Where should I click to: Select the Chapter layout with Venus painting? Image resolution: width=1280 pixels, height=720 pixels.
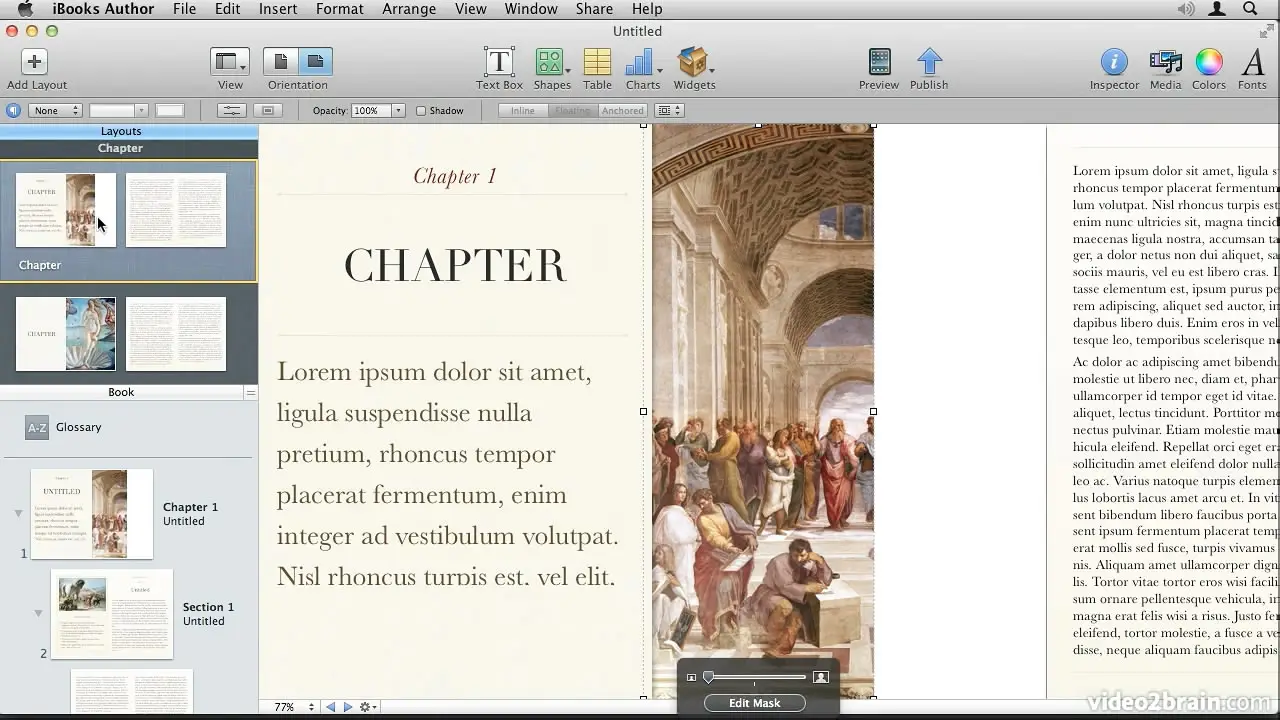[x=66, y=334]
